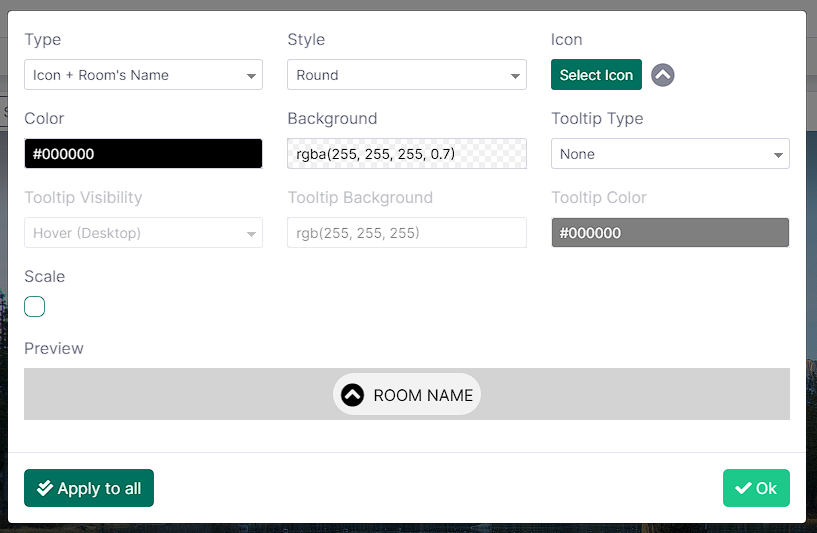Click the Tooltip Color swatch field

(x=670, y=233)
